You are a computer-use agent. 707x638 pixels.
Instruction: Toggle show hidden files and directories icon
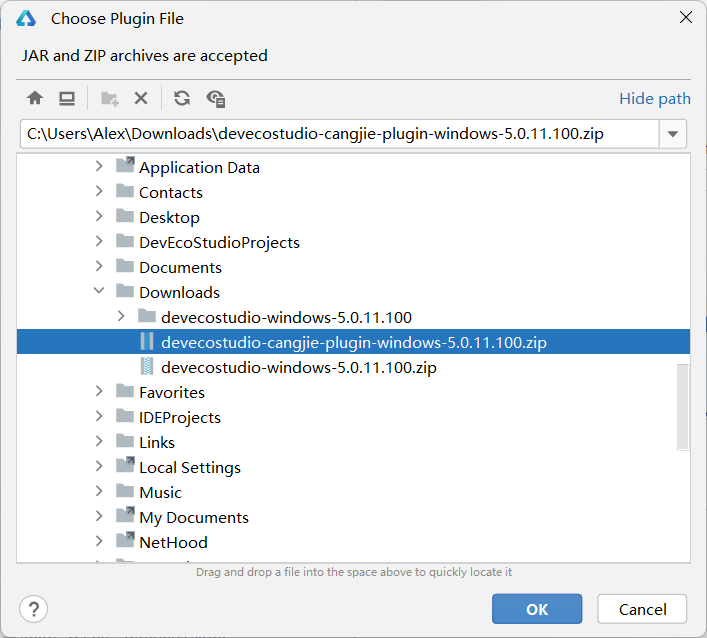(x=215, y=98)
